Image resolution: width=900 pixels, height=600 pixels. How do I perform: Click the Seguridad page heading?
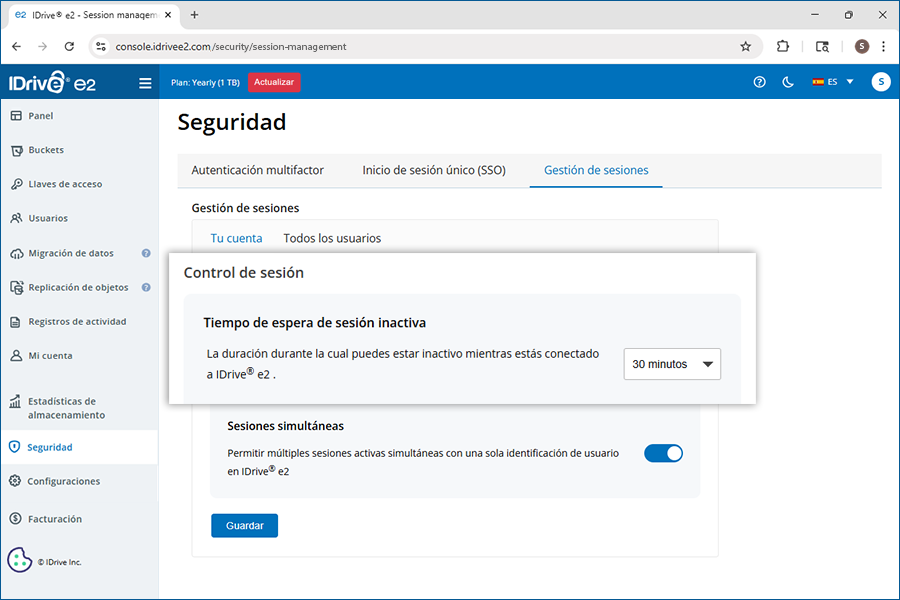click(x=232, y=122)
